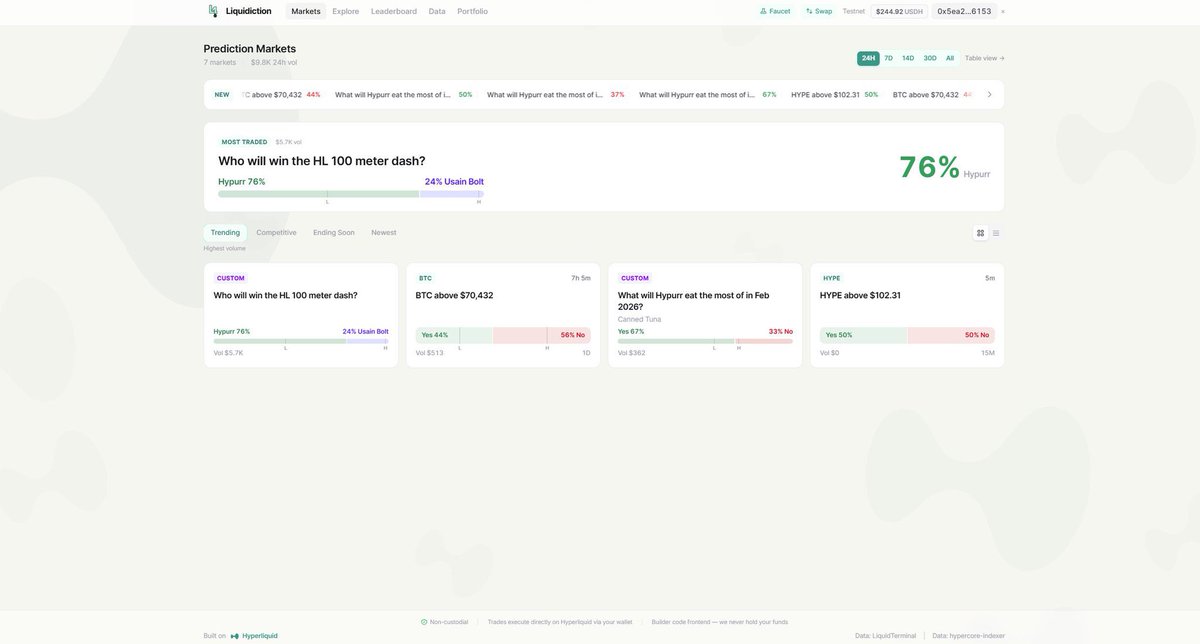Open ticker item HYPE above $102.31 50%
The image size is (1200, 644).
click(835, 95)
